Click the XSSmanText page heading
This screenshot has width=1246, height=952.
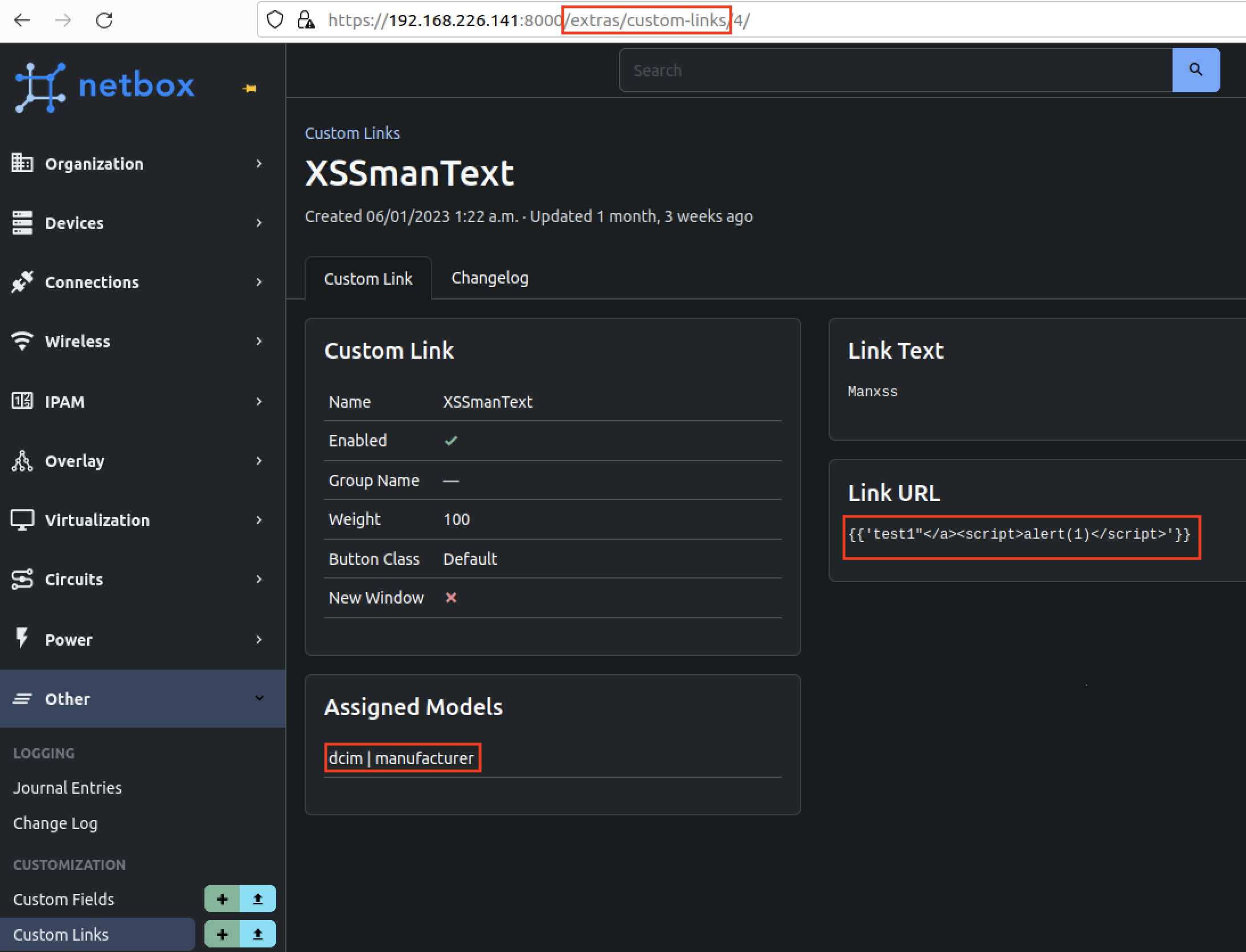409,173
